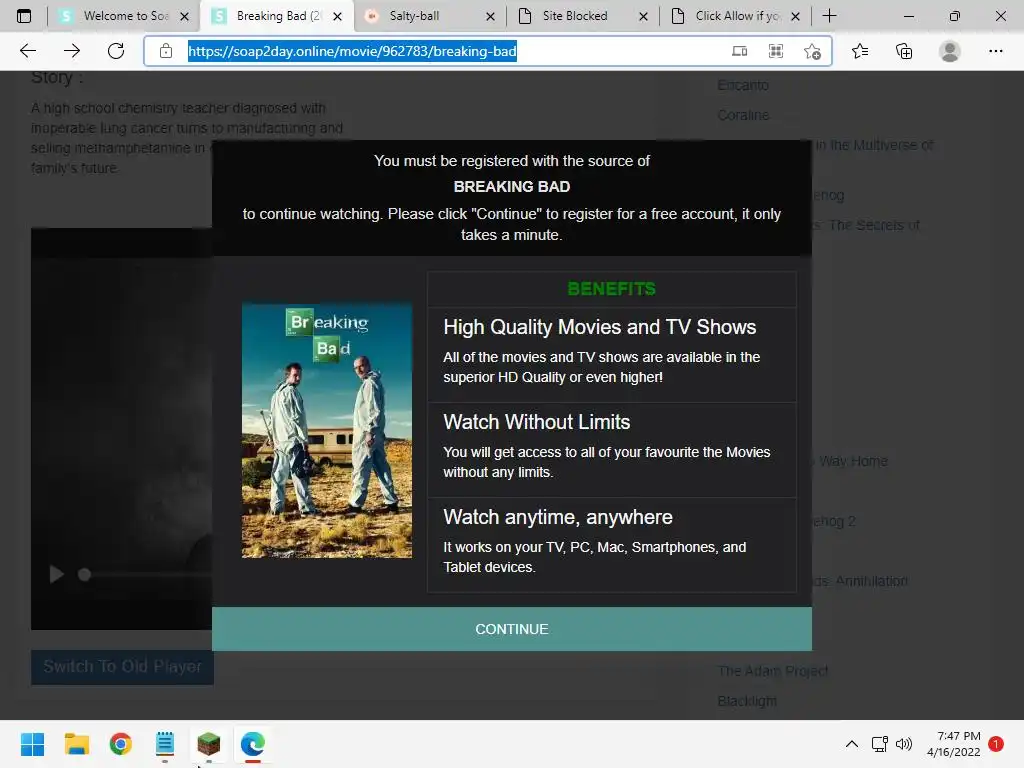
Task: Open the notification badge
Action: (996, 743)
